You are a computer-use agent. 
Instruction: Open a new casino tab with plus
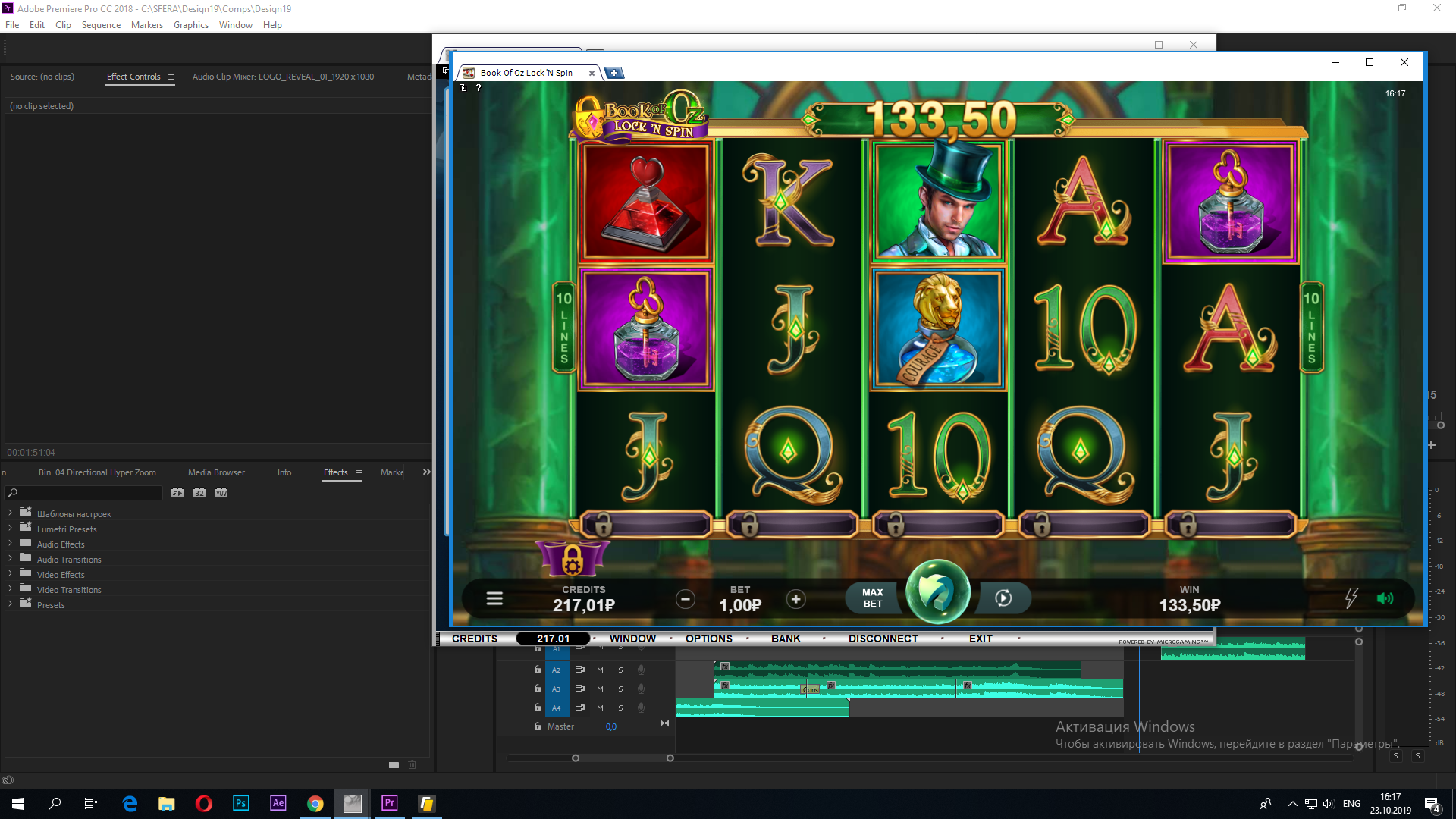(614, 73)
